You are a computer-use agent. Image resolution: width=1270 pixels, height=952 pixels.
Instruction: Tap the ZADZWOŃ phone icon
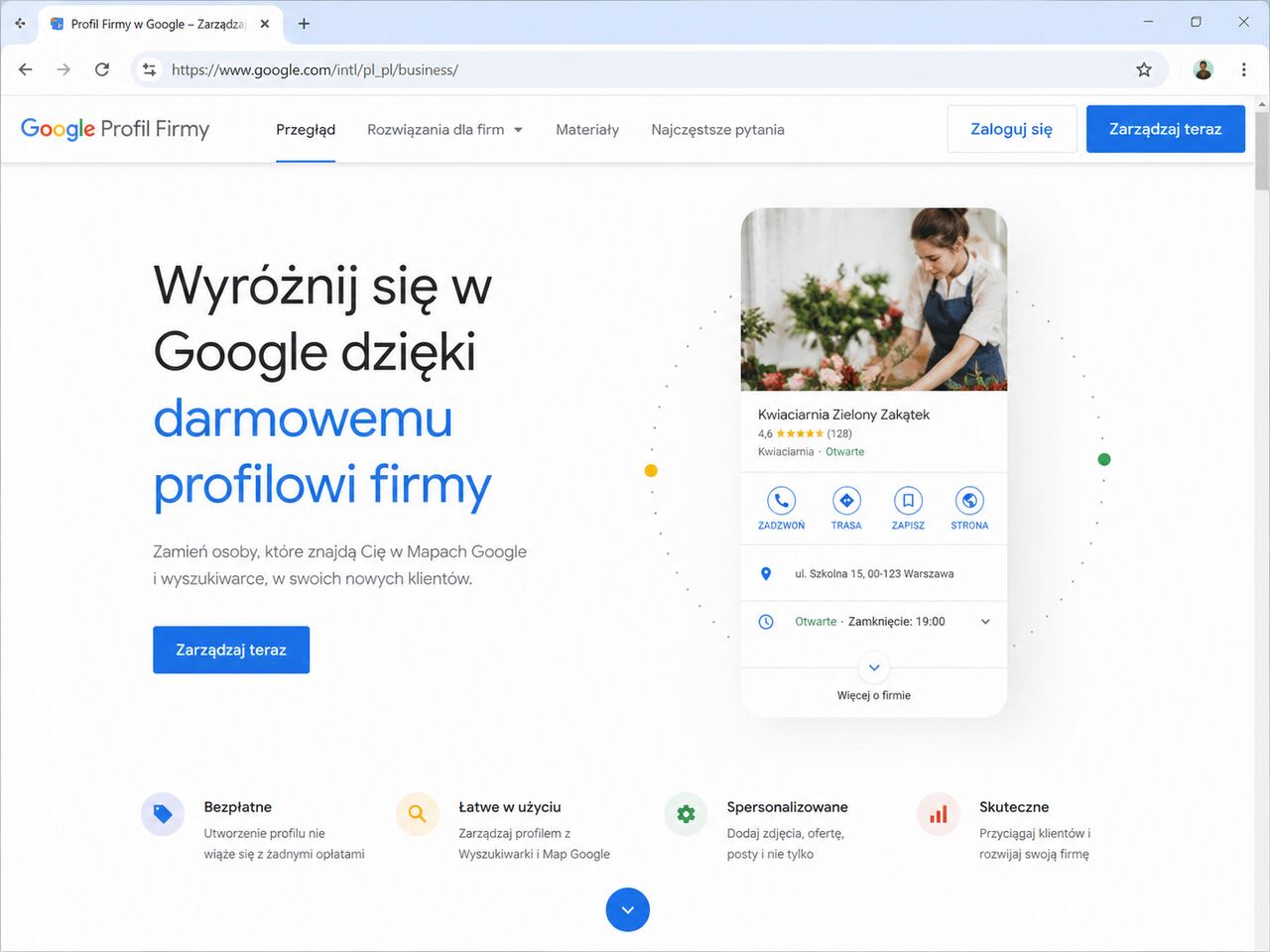tap(782, 501)
